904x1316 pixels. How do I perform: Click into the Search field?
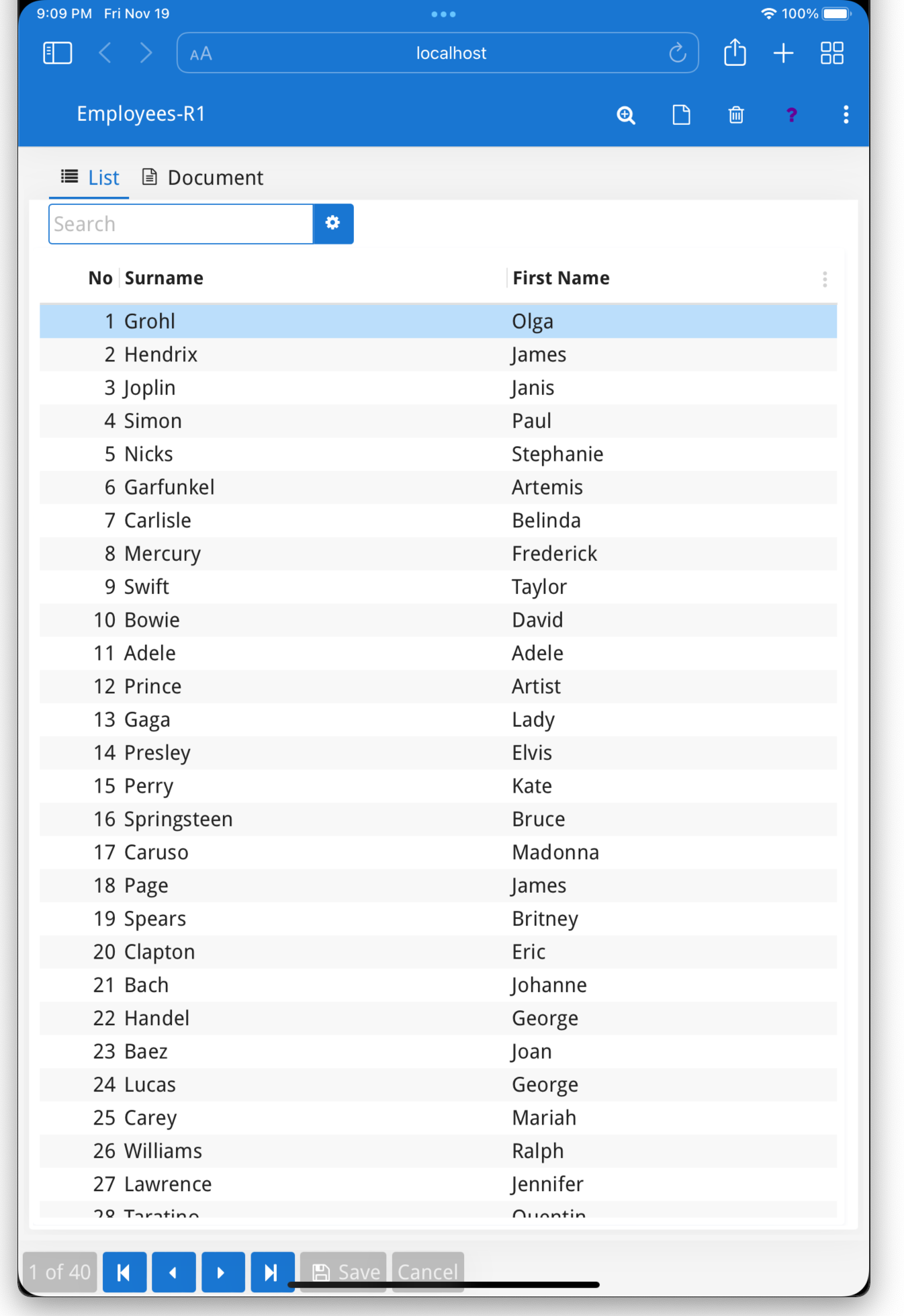180,224
